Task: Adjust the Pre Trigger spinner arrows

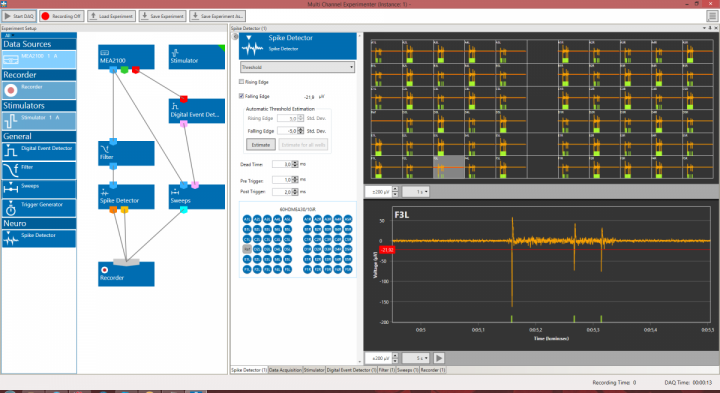Action: coord(295,180)
